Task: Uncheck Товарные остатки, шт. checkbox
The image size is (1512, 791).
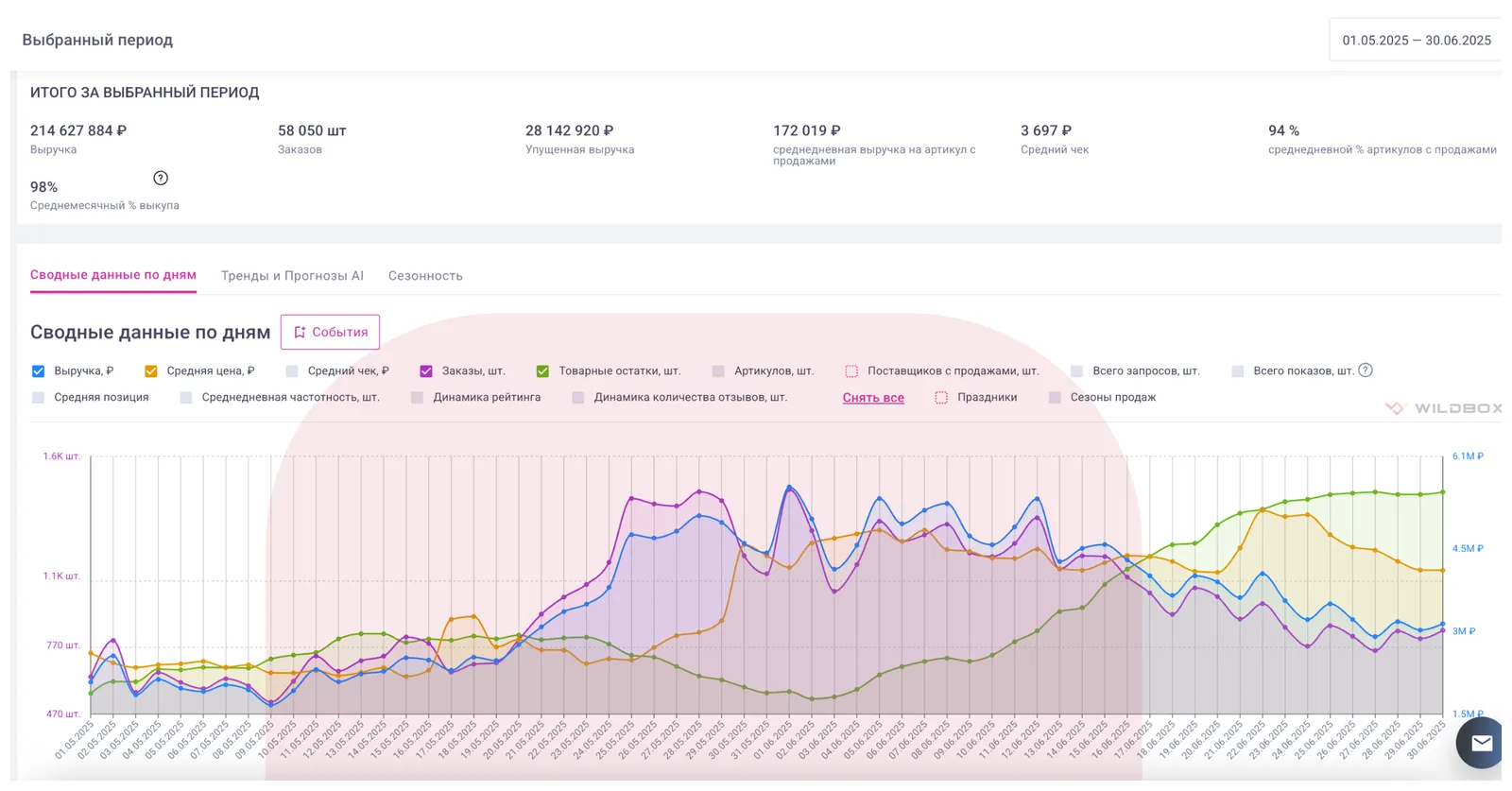Action: pos(542,371)
